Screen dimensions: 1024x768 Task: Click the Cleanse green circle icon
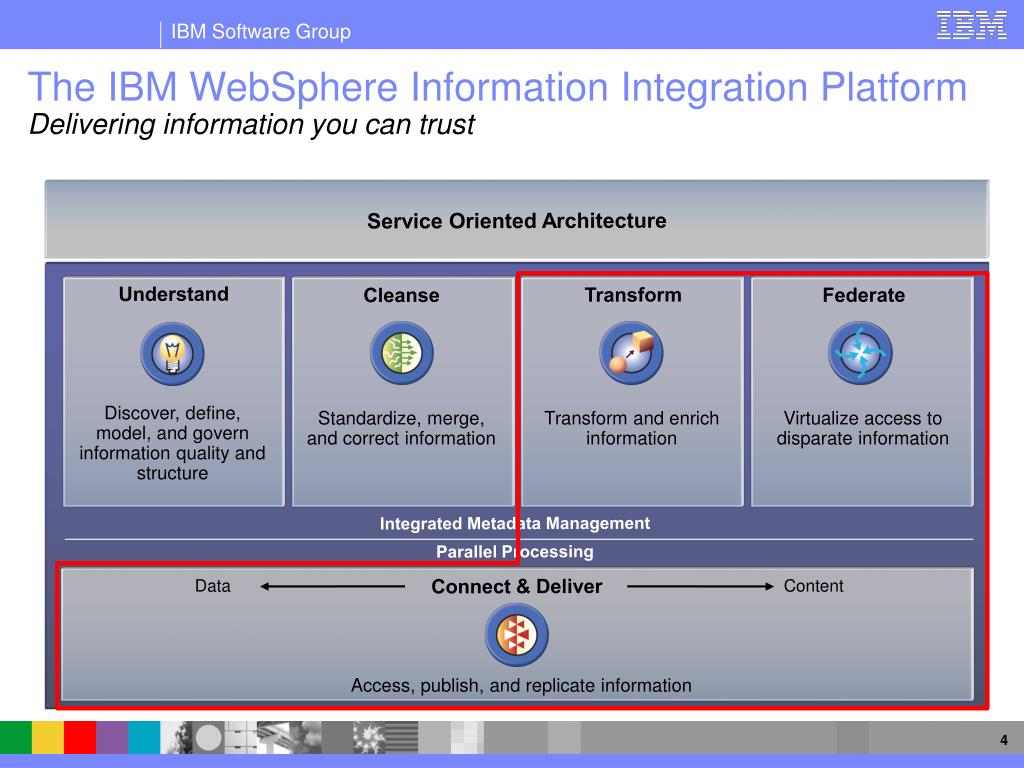[402, 353]
